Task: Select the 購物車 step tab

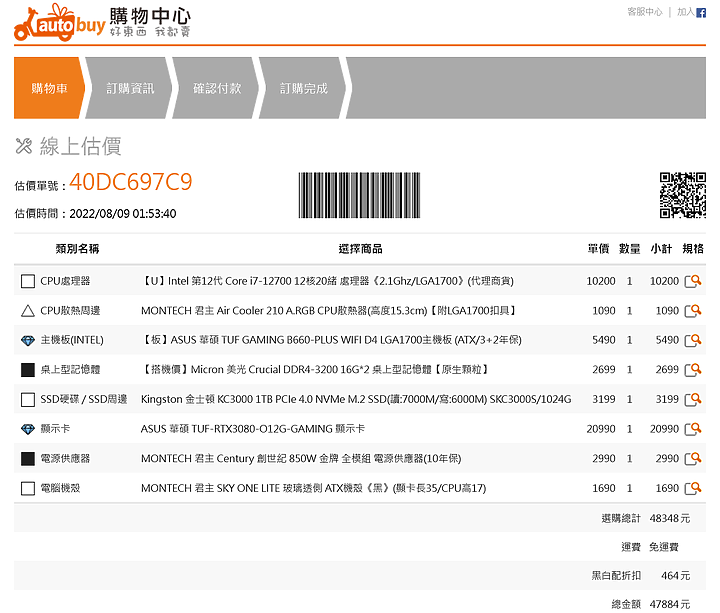Action: (x=50, y=88)
